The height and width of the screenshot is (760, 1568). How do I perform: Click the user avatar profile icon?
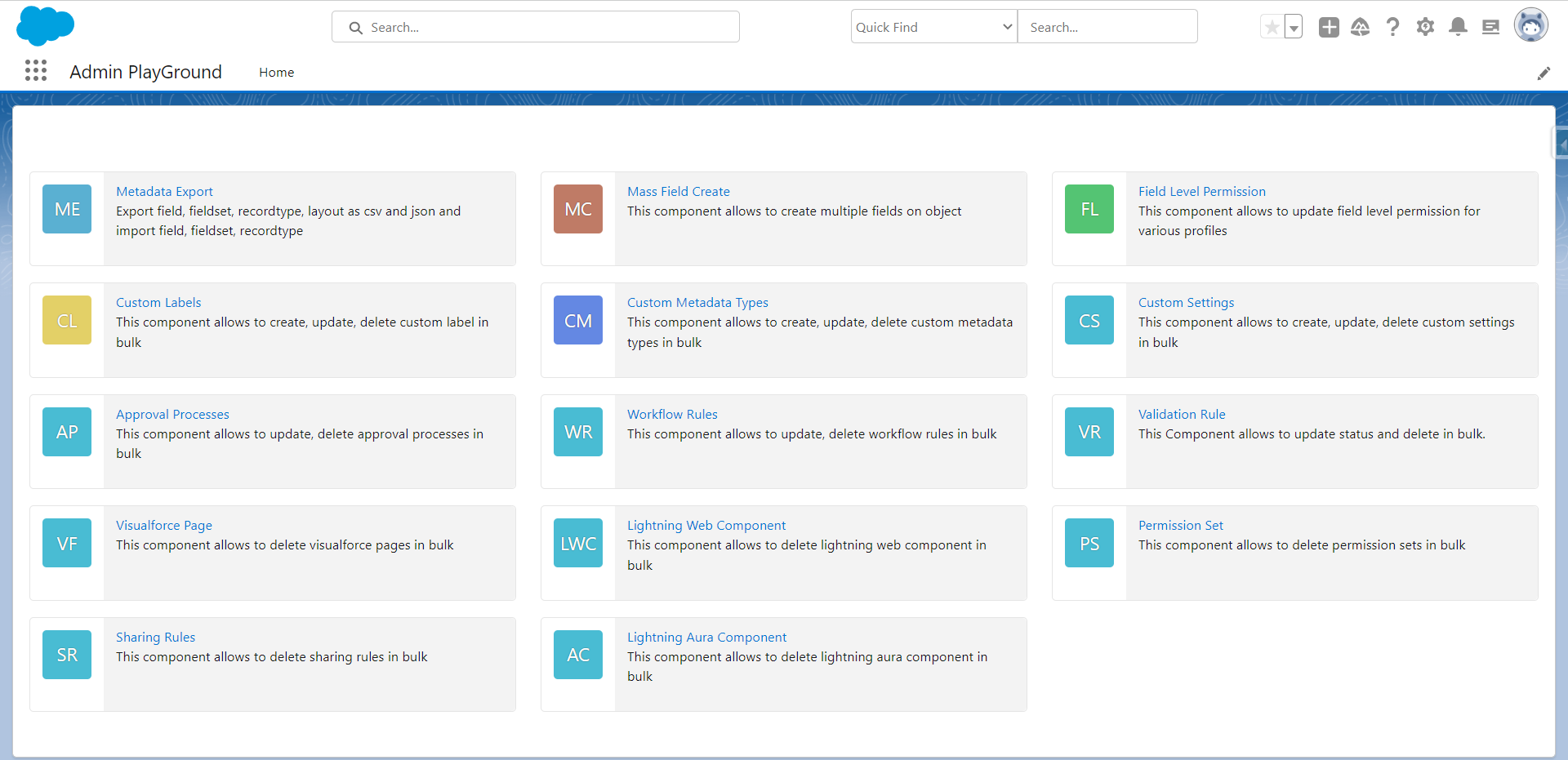[1530, 26]
